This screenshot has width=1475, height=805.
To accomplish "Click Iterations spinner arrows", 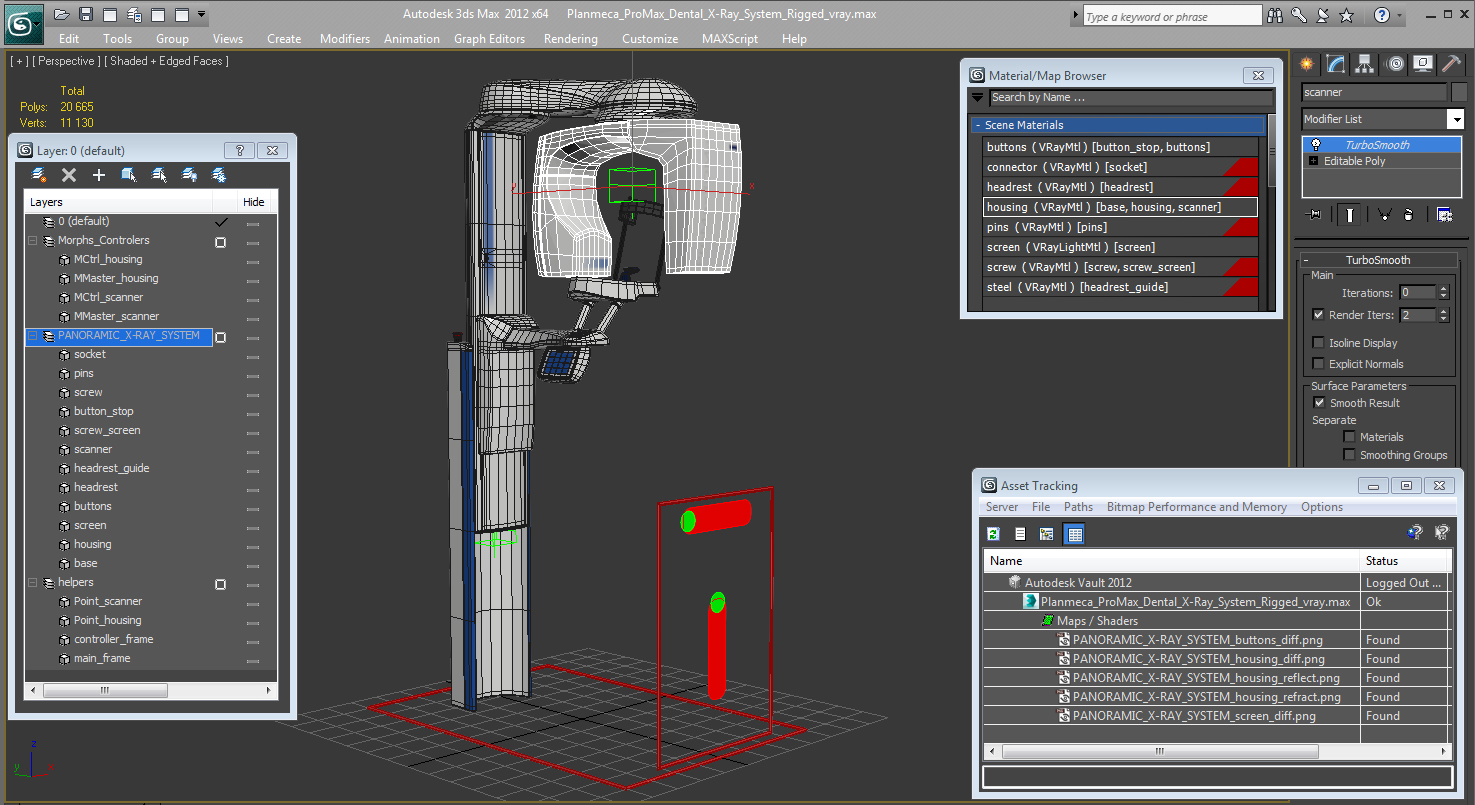I will tap(1443, 293).
